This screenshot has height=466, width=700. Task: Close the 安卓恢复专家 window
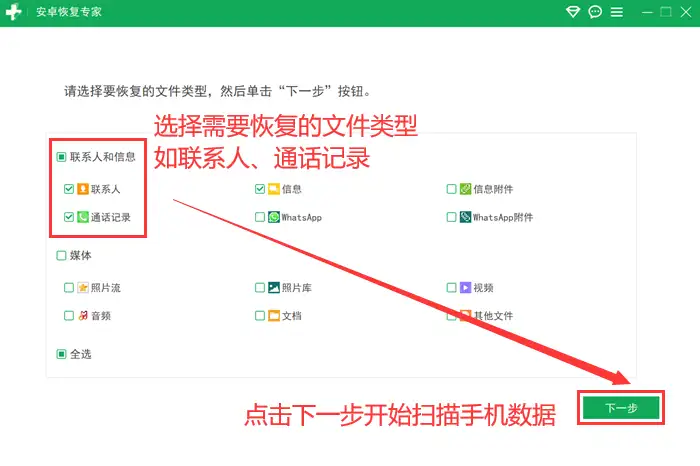click(686, 12)
